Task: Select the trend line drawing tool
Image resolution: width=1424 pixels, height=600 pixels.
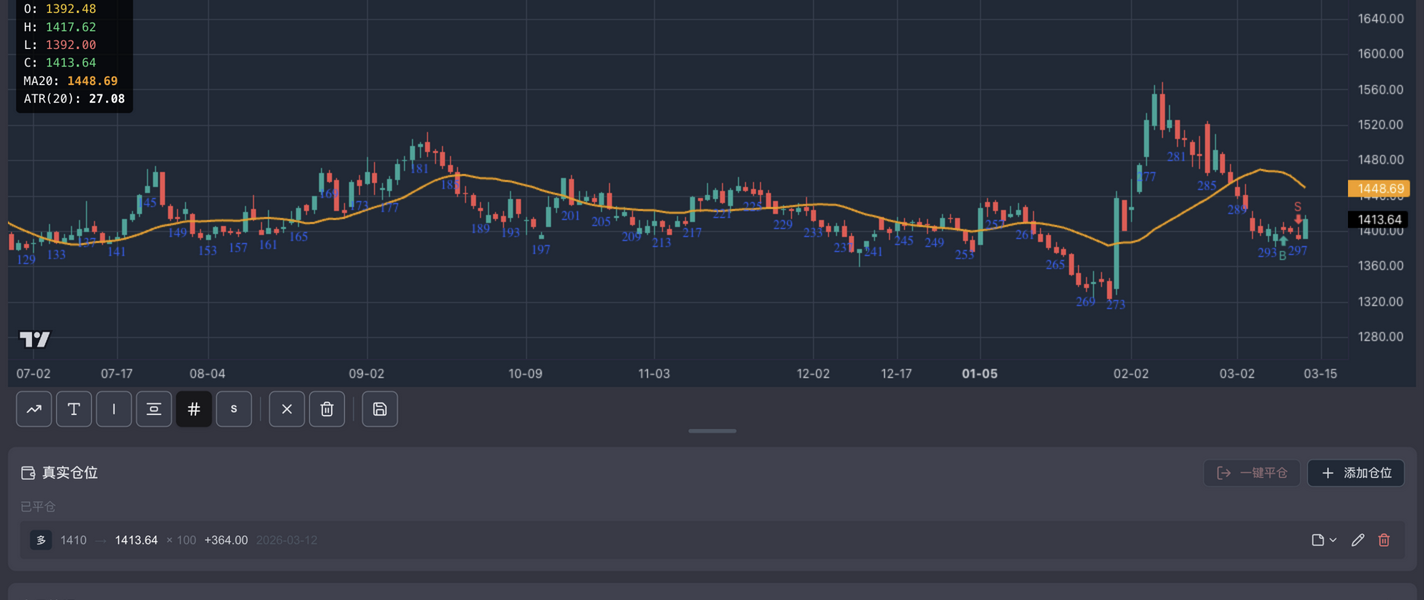Action: click(34, 409)
